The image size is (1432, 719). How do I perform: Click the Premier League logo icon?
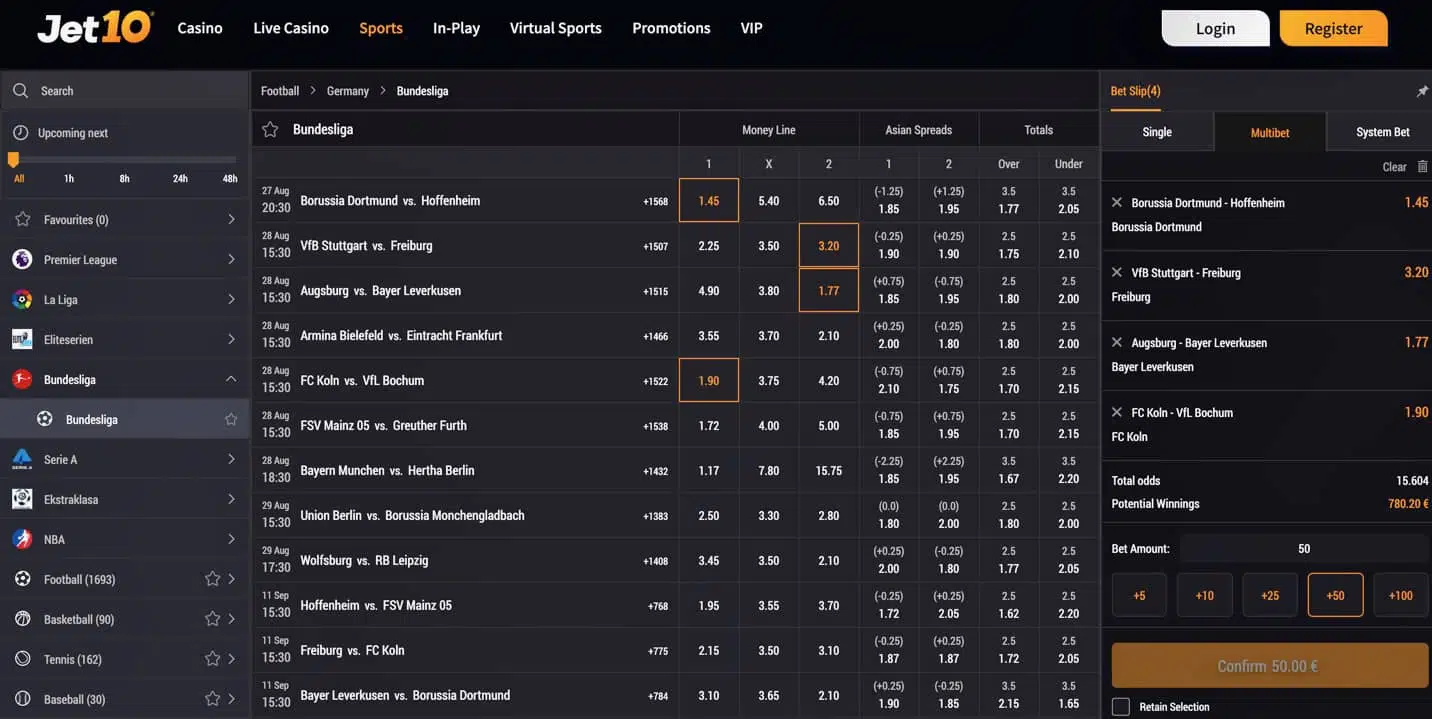point(22,259)
